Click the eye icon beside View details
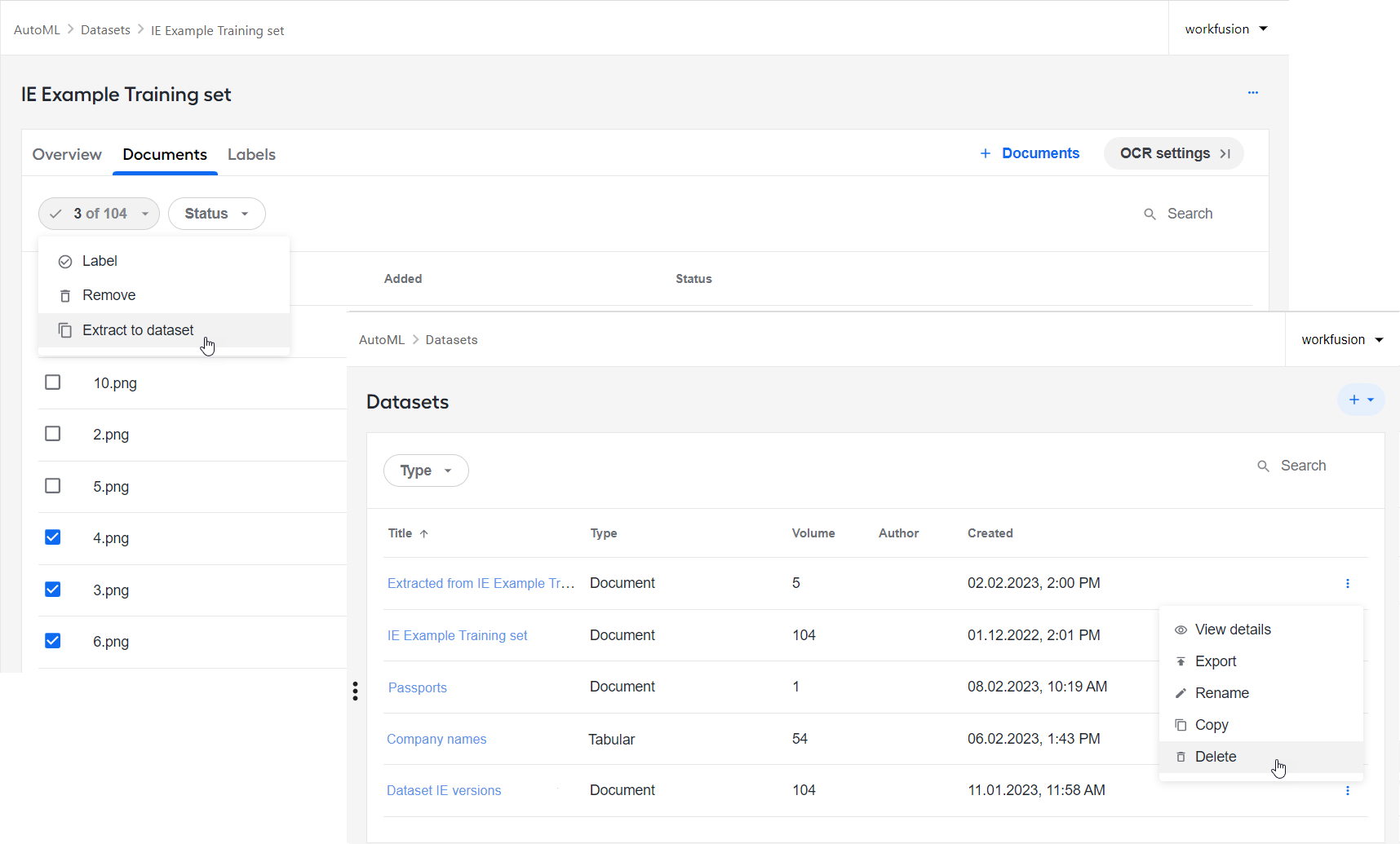1400x844 pixels. [1181, 630]
